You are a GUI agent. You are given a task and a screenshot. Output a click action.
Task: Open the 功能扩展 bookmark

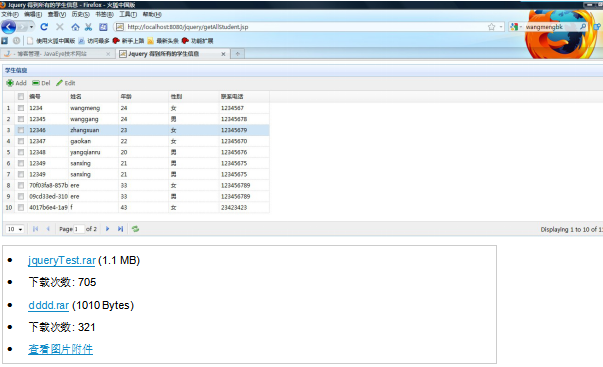click(197, 41)
